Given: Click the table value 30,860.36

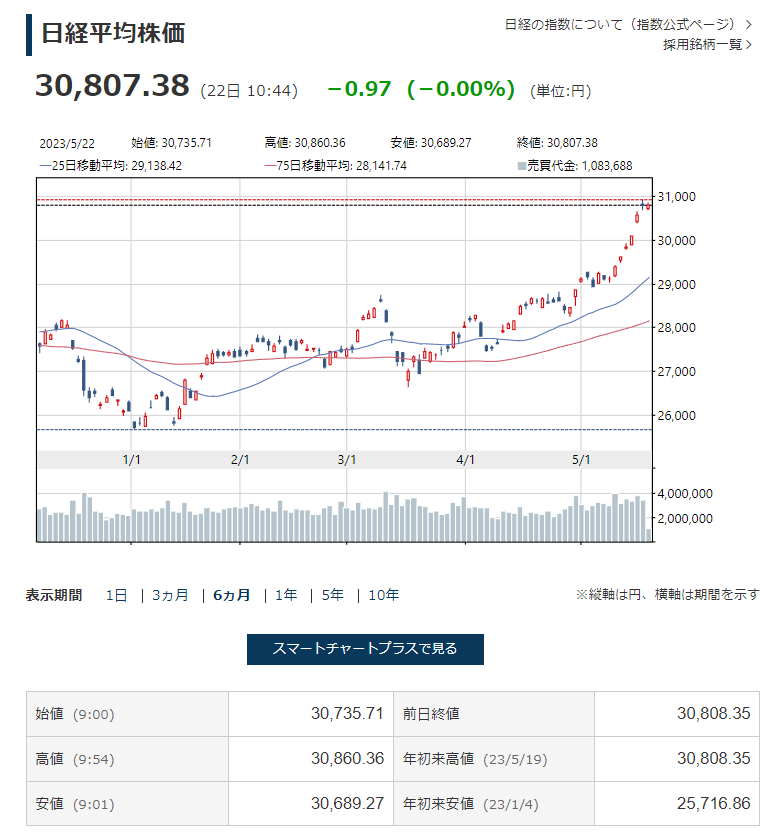Looking at the screenshot, I should coord(347,759).
